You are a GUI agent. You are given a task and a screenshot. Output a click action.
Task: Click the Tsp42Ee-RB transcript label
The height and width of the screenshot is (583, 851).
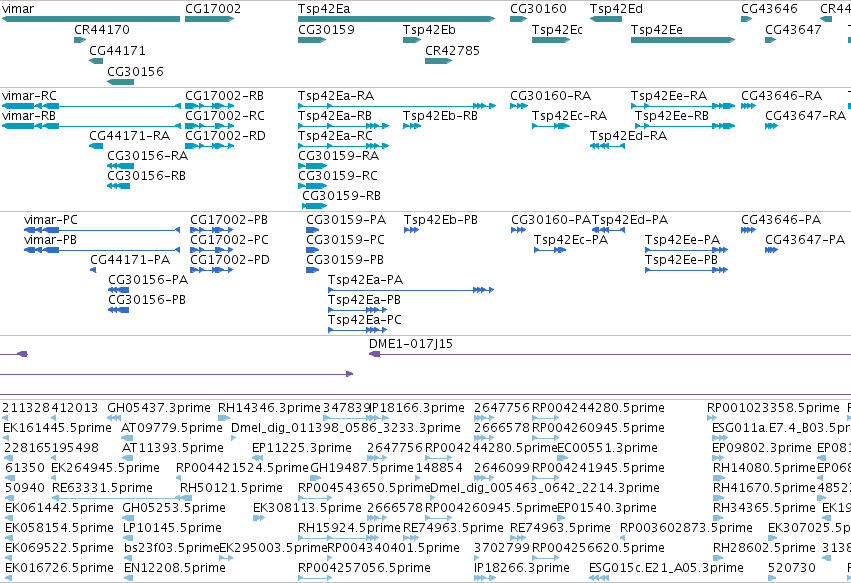click(672, 116)
